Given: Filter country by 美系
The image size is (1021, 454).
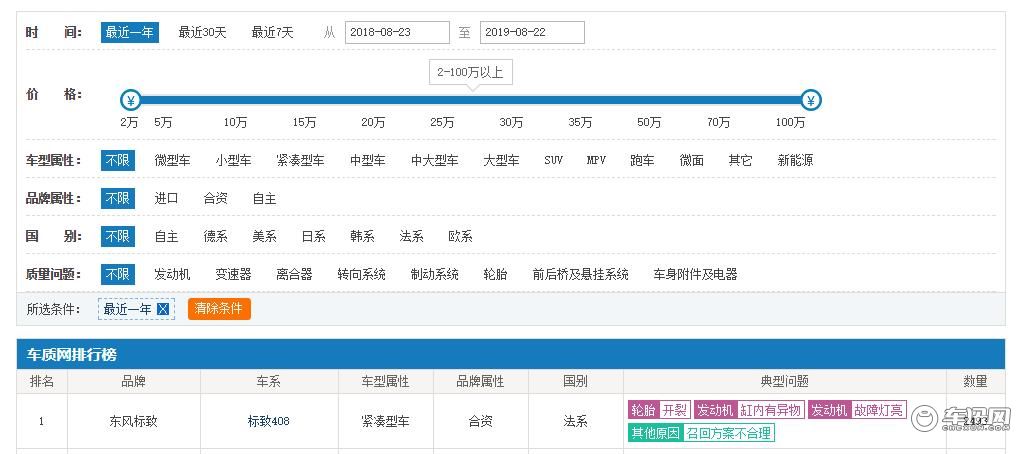Looking at the screenshot, I should point(264,236).
